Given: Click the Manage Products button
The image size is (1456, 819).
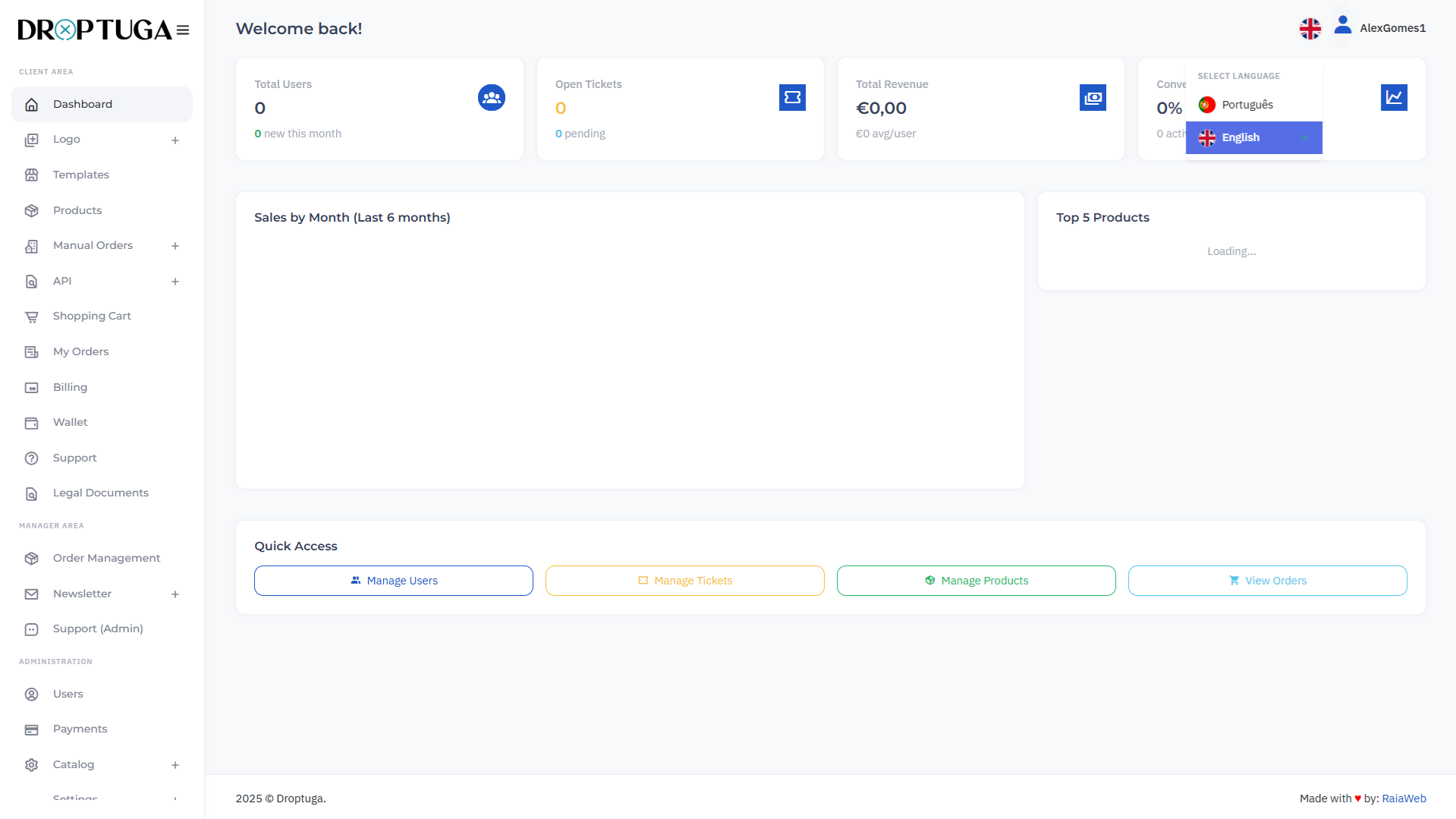Looking at the screenshot, I should 976,581.
